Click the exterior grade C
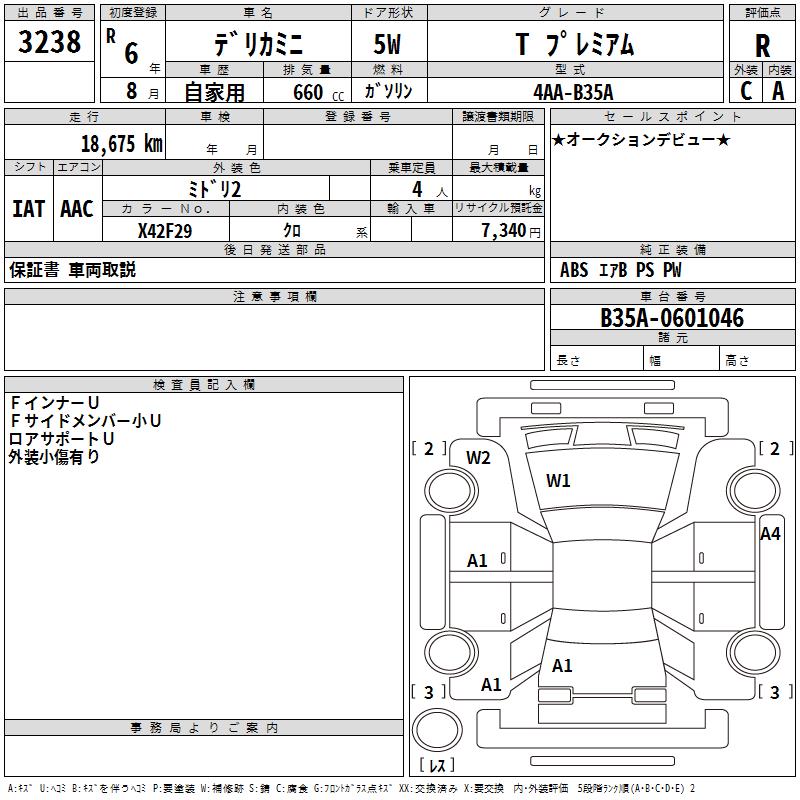 coord(746,91)
